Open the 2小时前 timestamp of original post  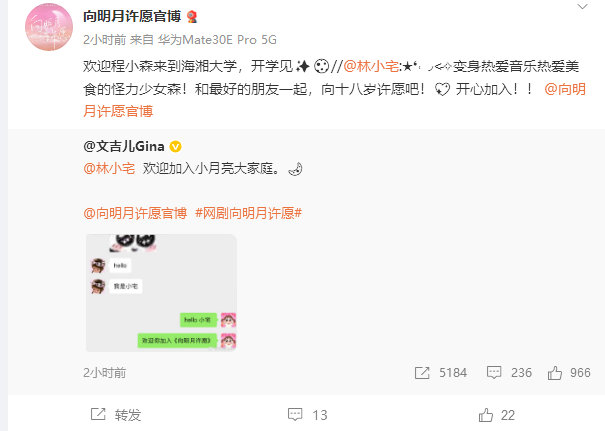105,373
